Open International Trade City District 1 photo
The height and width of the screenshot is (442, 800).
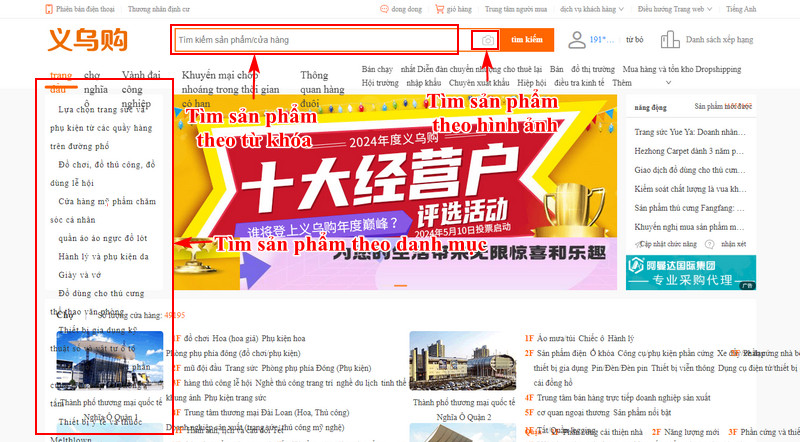pos(110,361)
